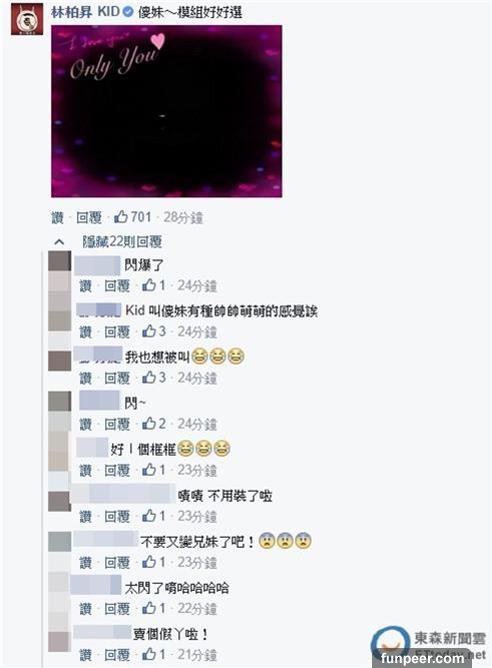Click the verified badge next to 林柏昇 KID

click(x=127, y=12)
